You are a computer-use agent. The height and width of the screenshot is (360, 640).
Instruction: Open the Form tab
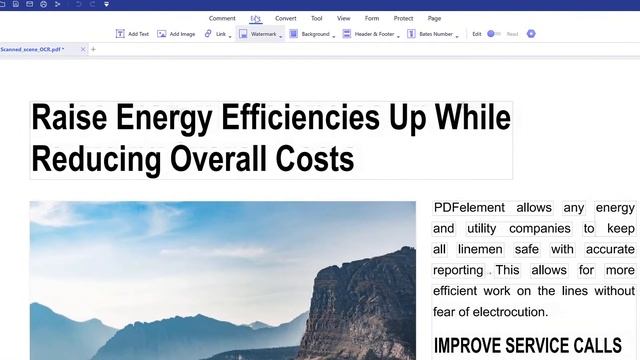tap(372, 18)
